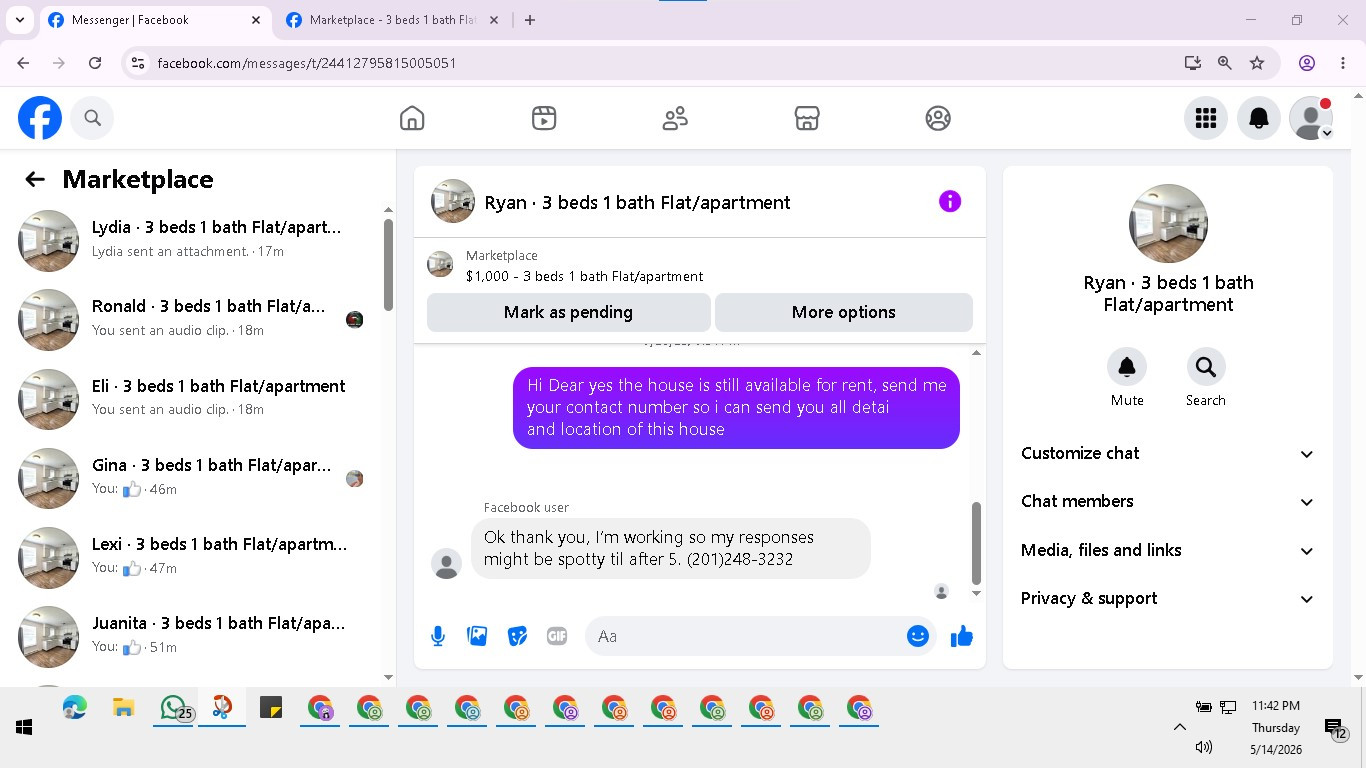Screen dimensions: 1366x768
Task: Open the browser zoom magnifier icon
Action: [x=1225, y=63]
